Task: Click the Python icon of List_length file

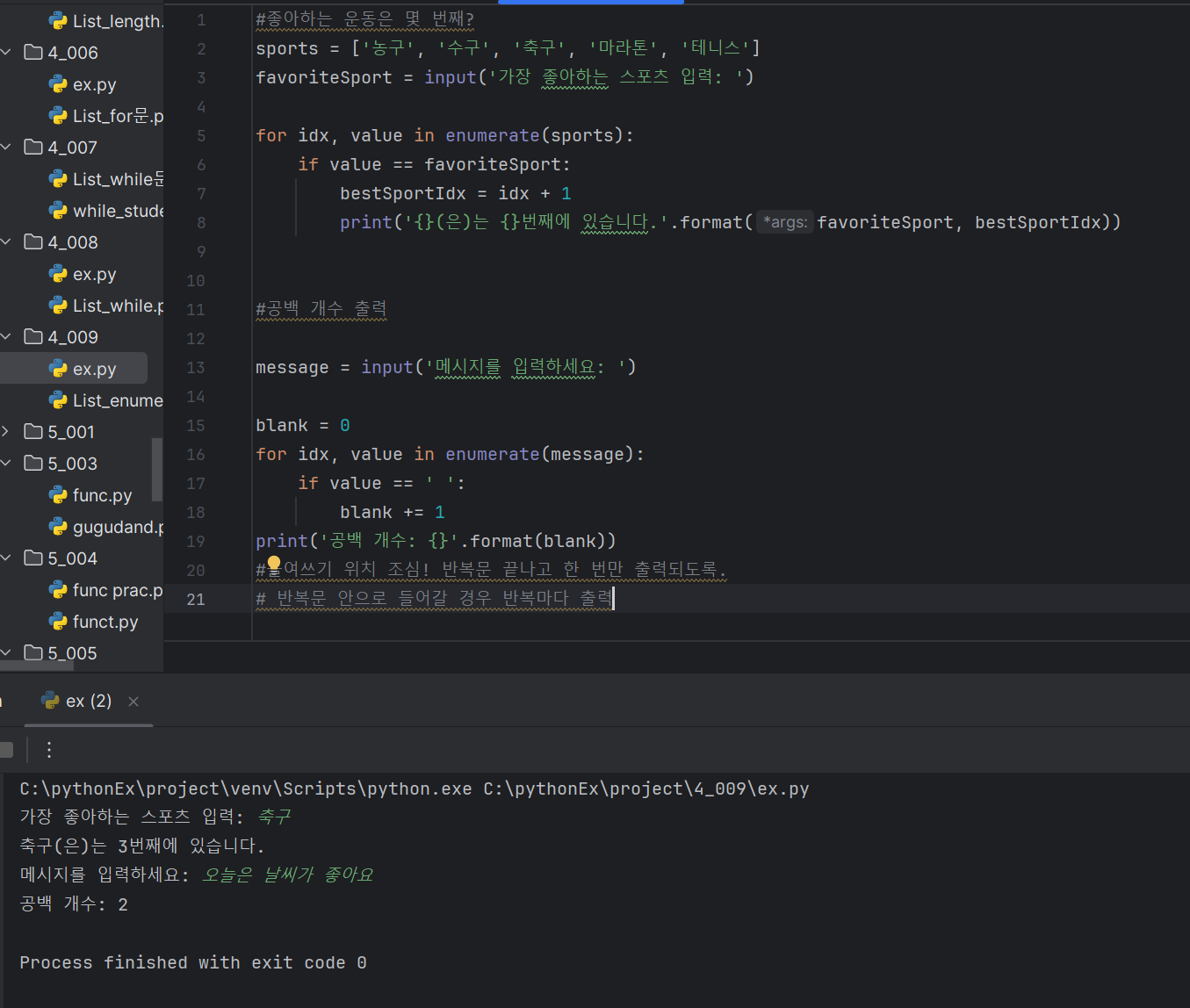Action: point(58,21)
